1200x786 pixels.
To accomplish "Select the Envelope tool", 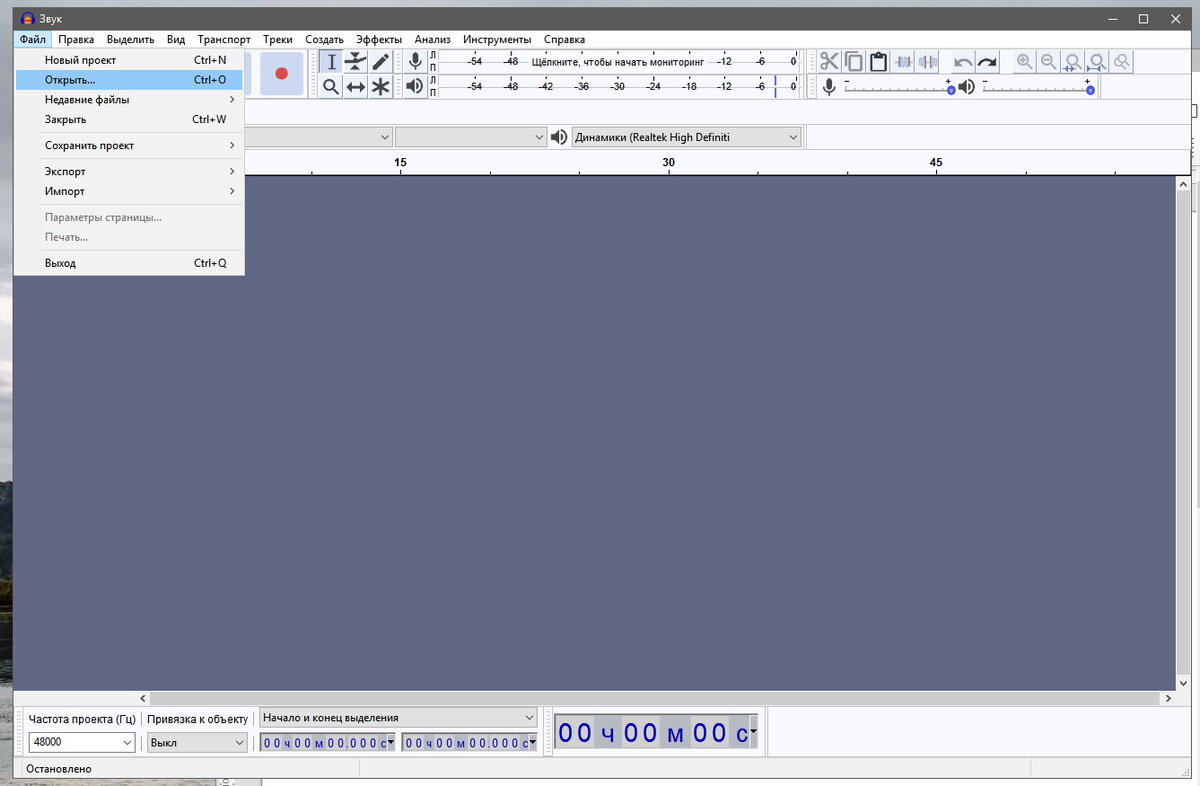I will click(x=355, y=61).
